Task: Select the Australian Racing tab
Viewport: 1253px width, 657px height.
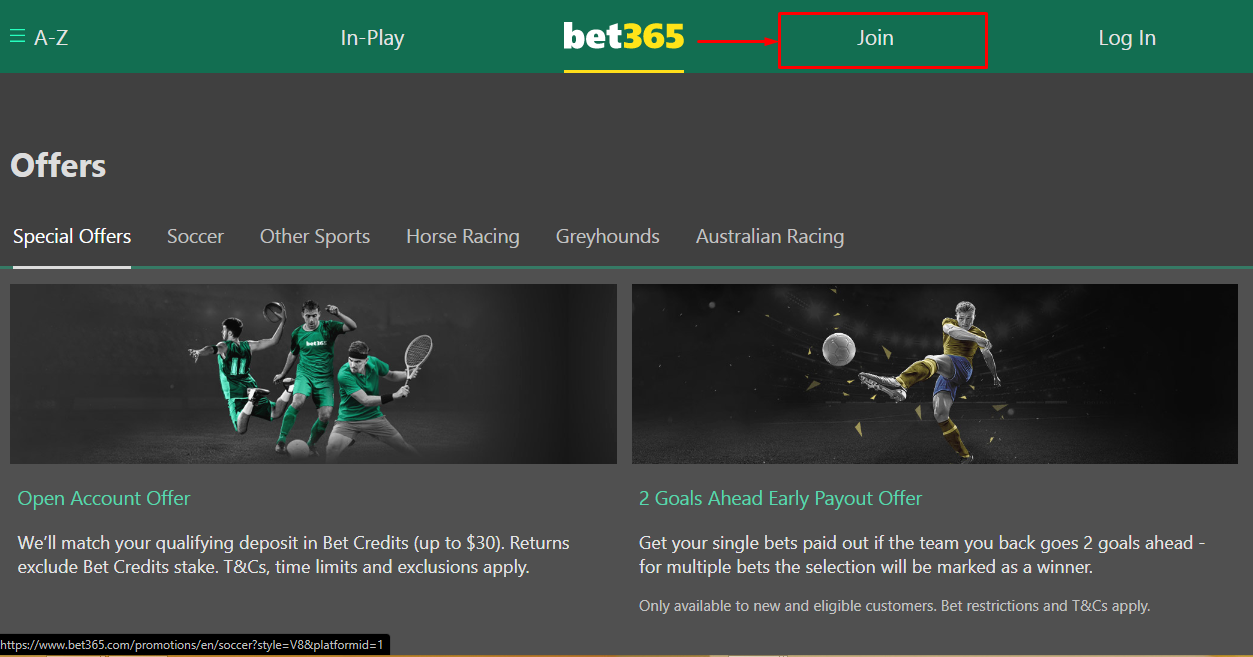Action: [x=770, y=237]
